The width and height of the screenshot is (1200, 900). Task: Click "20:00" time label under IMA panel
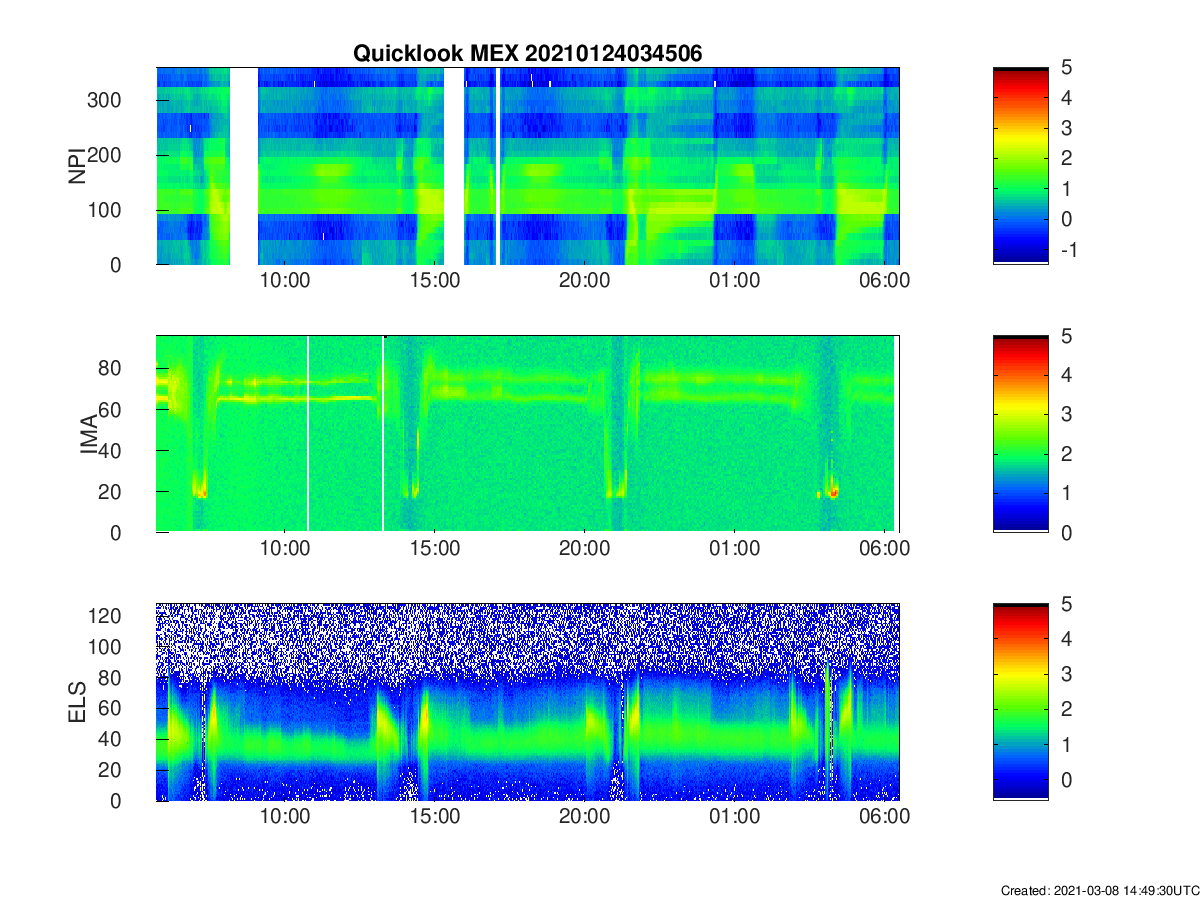click(x=585, y=550)
